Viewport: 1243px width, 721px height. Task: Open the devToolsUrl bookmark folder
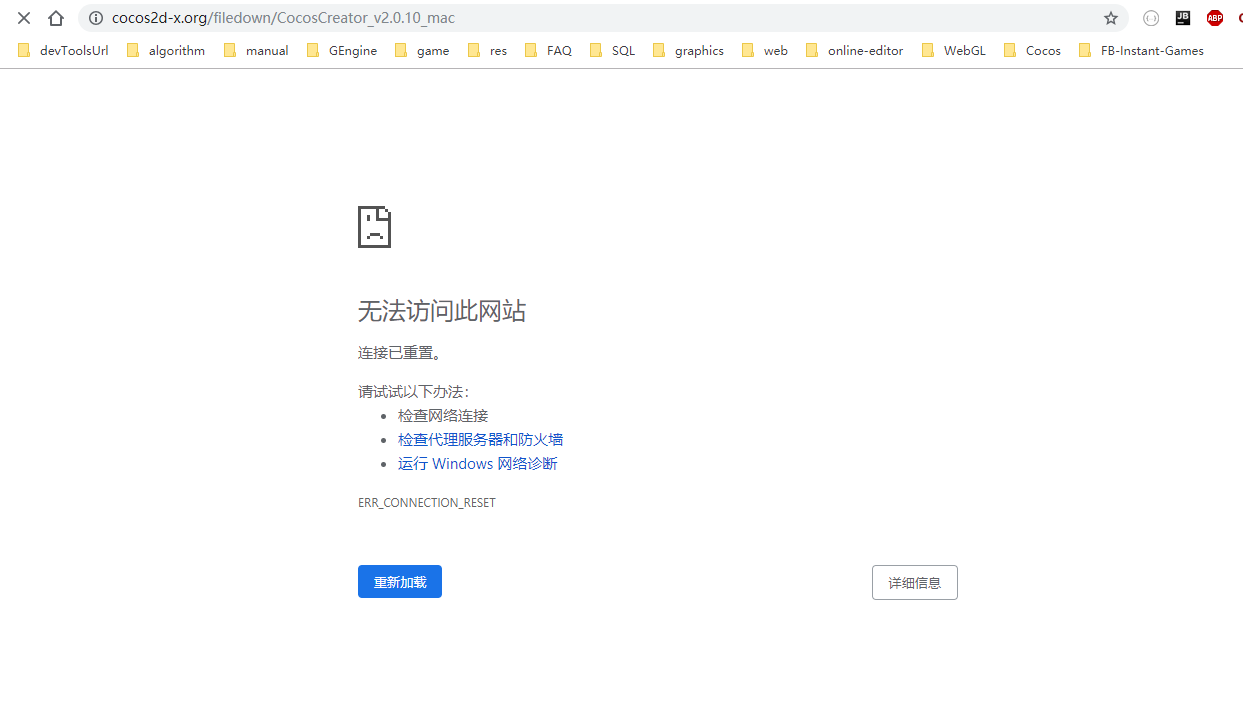pyautogui.click(x=63, y=50)
